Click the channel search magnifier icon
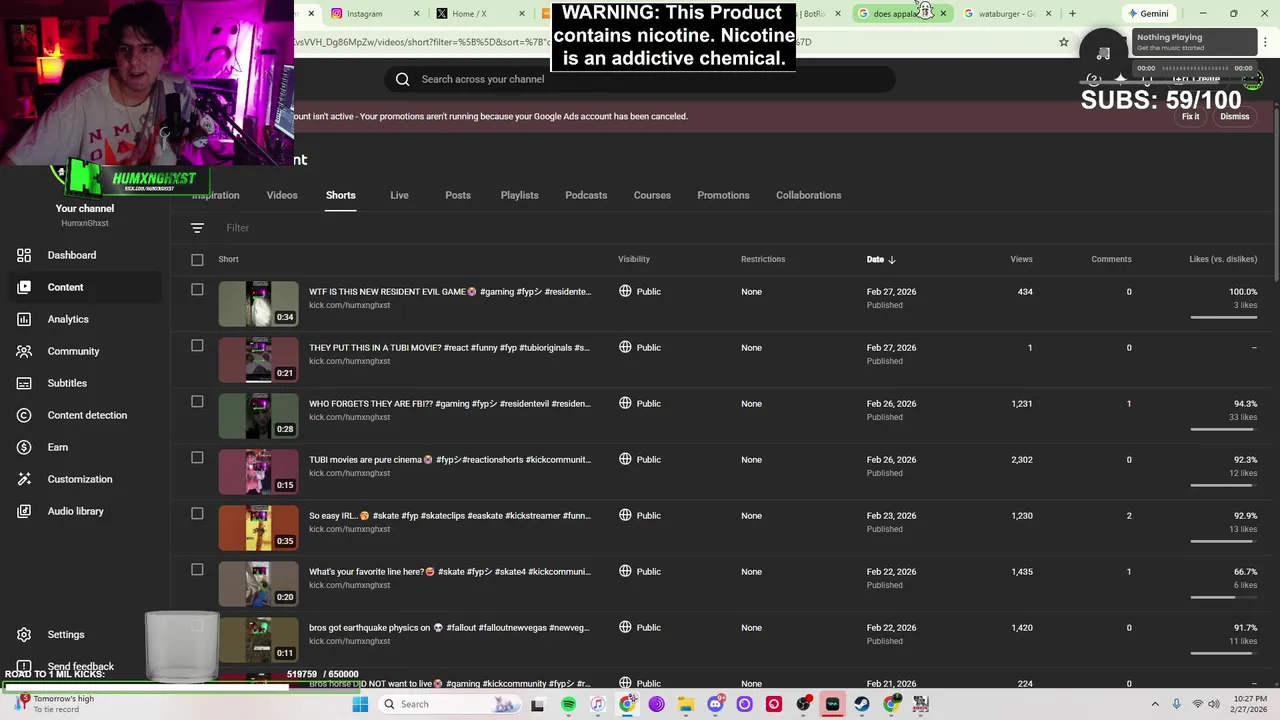 coord(402,79)
